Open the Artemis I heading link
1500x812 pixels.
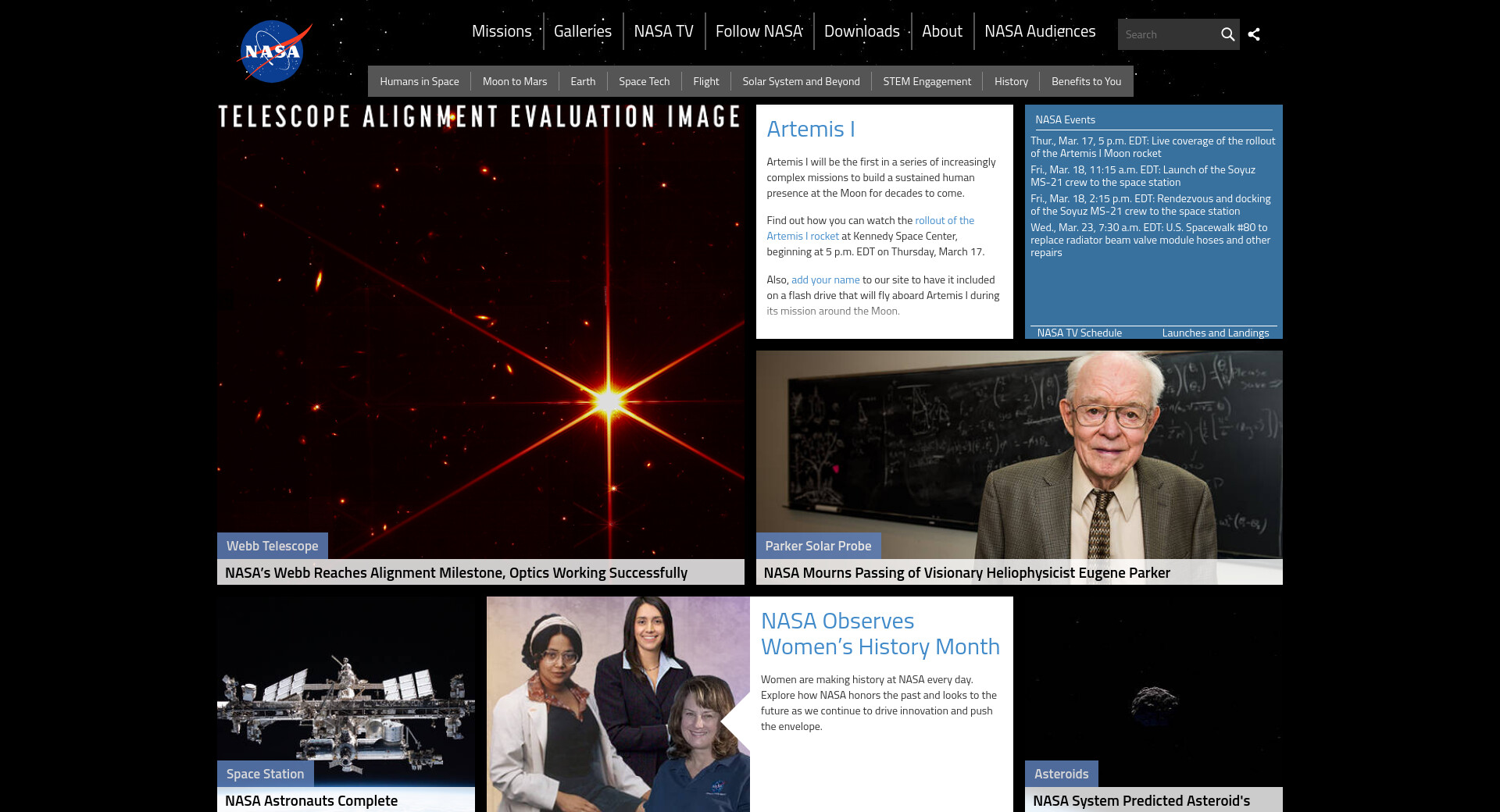[x=811, y=129]
